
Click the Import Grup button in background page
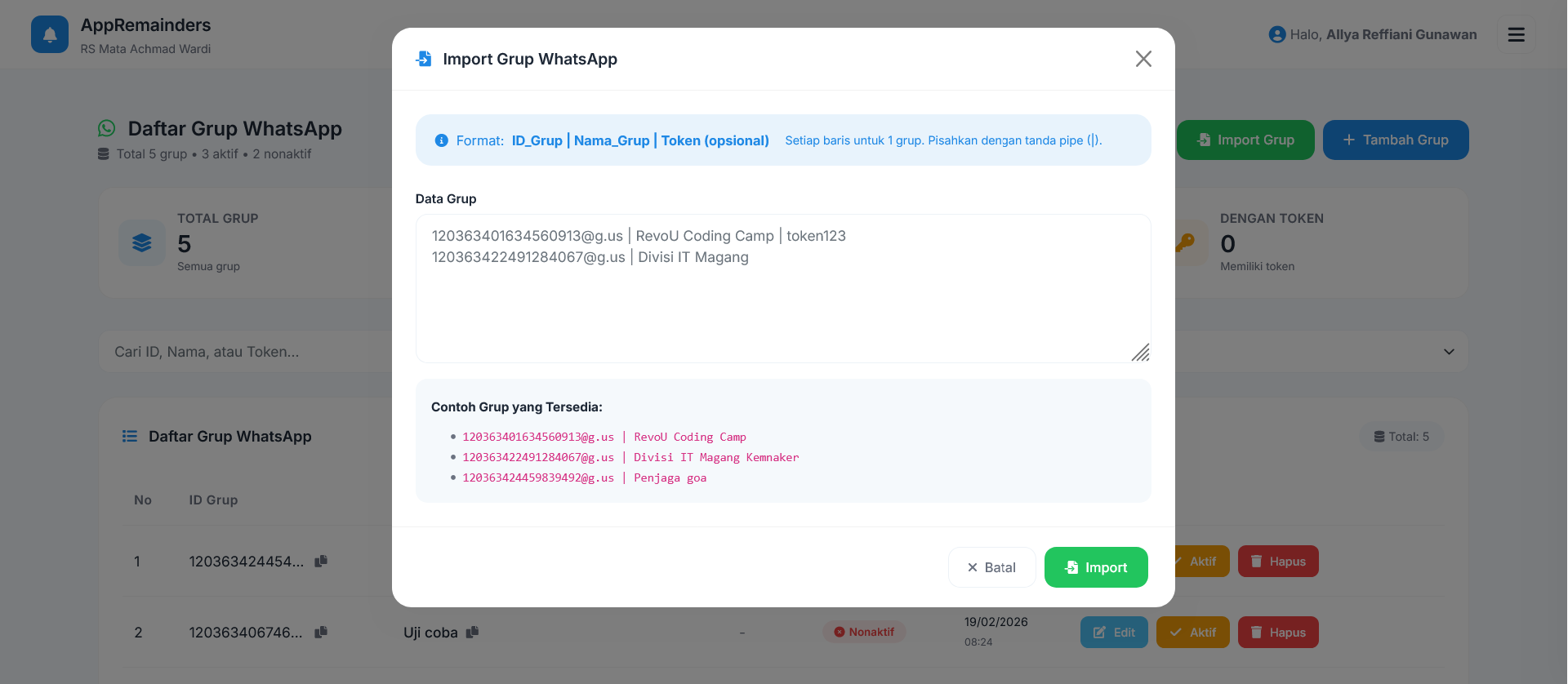point(1245,140)
